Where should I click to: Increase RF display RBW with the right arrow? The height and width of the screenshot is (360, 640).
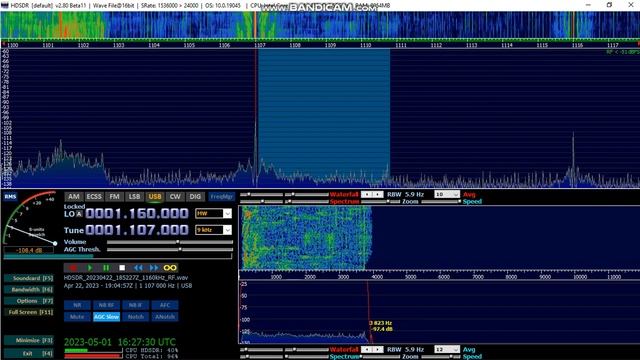coord(378,194)
